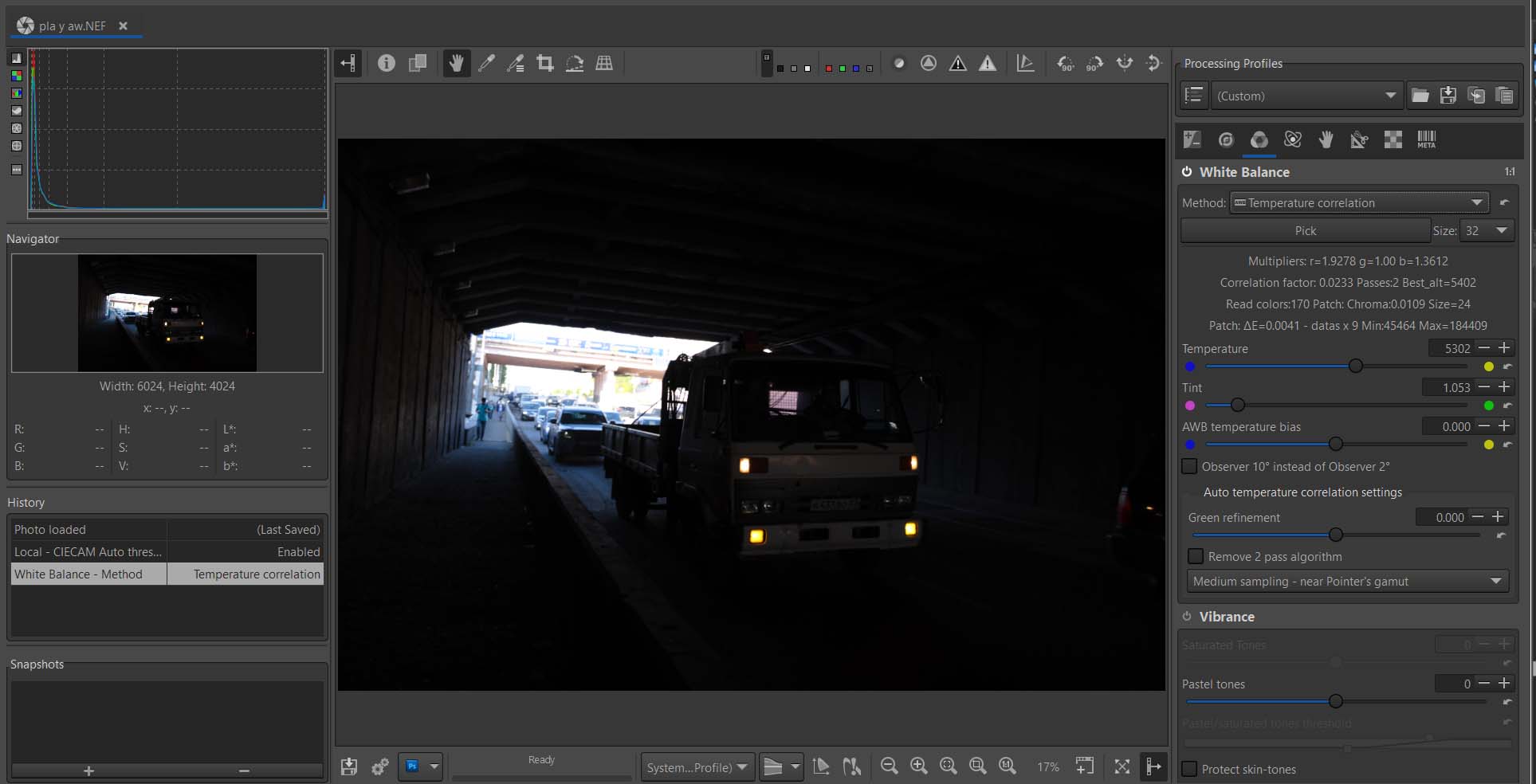Click the Pick white balance button
1536x784 pixels.
1305,231
